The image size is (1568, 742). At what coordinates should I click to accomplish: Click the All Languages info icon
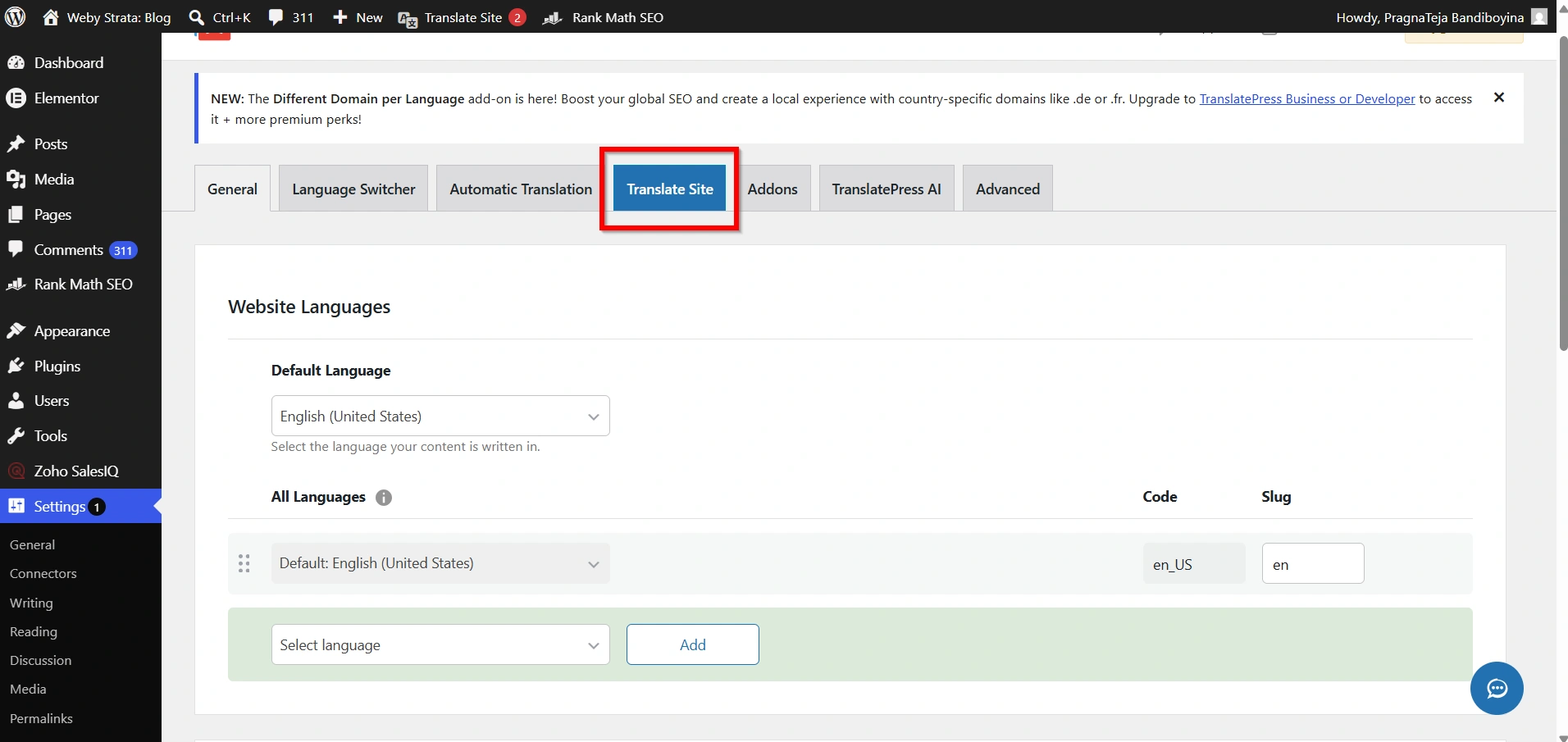384,498
